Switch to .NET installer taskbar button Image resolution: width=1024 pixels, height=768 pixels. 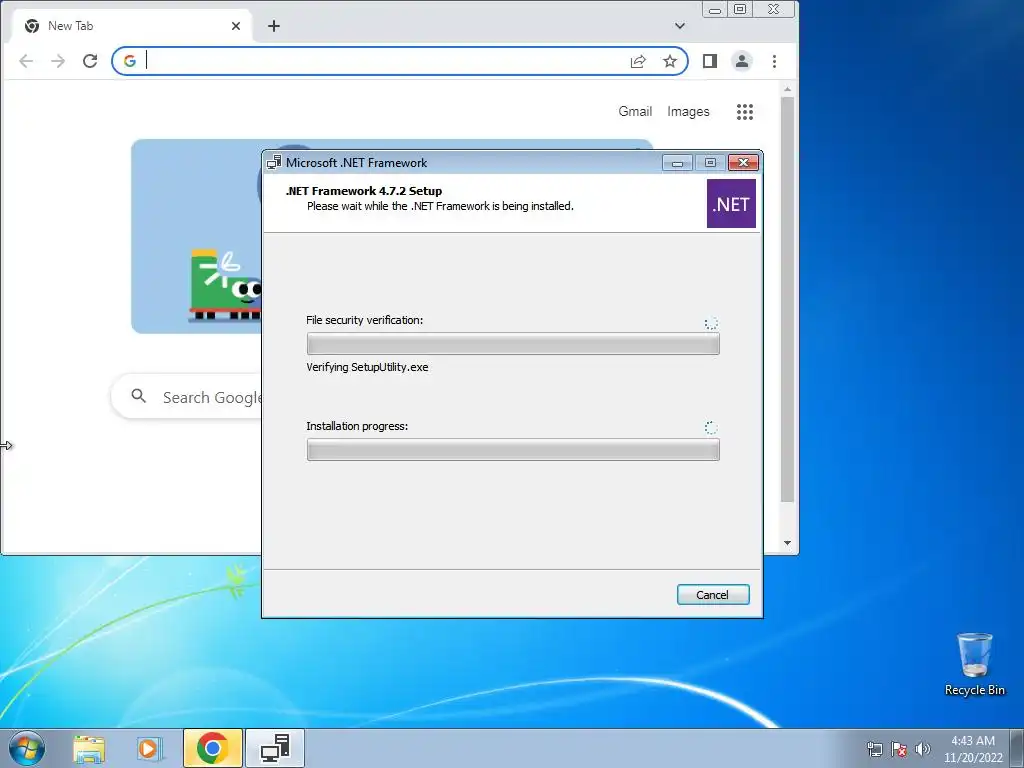pyautogui.click(x=275, y=748)
